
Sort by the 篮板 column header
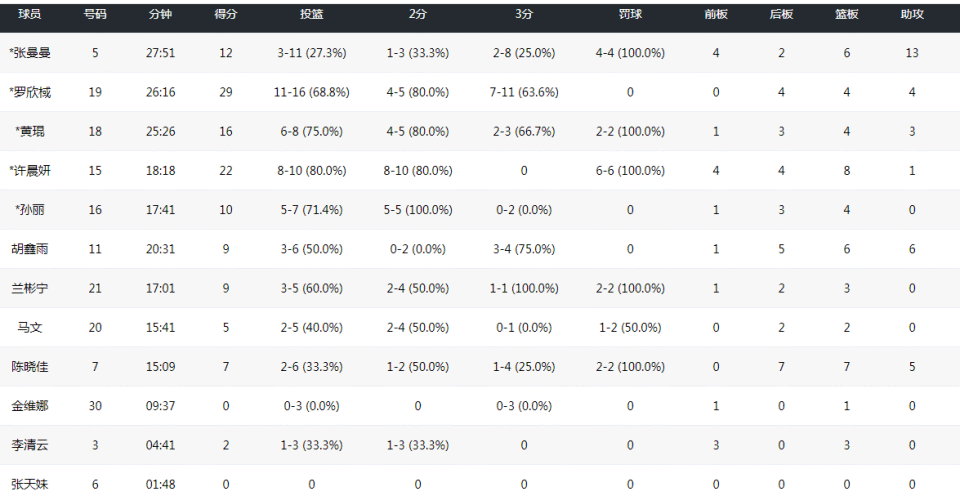pos(847,16)
